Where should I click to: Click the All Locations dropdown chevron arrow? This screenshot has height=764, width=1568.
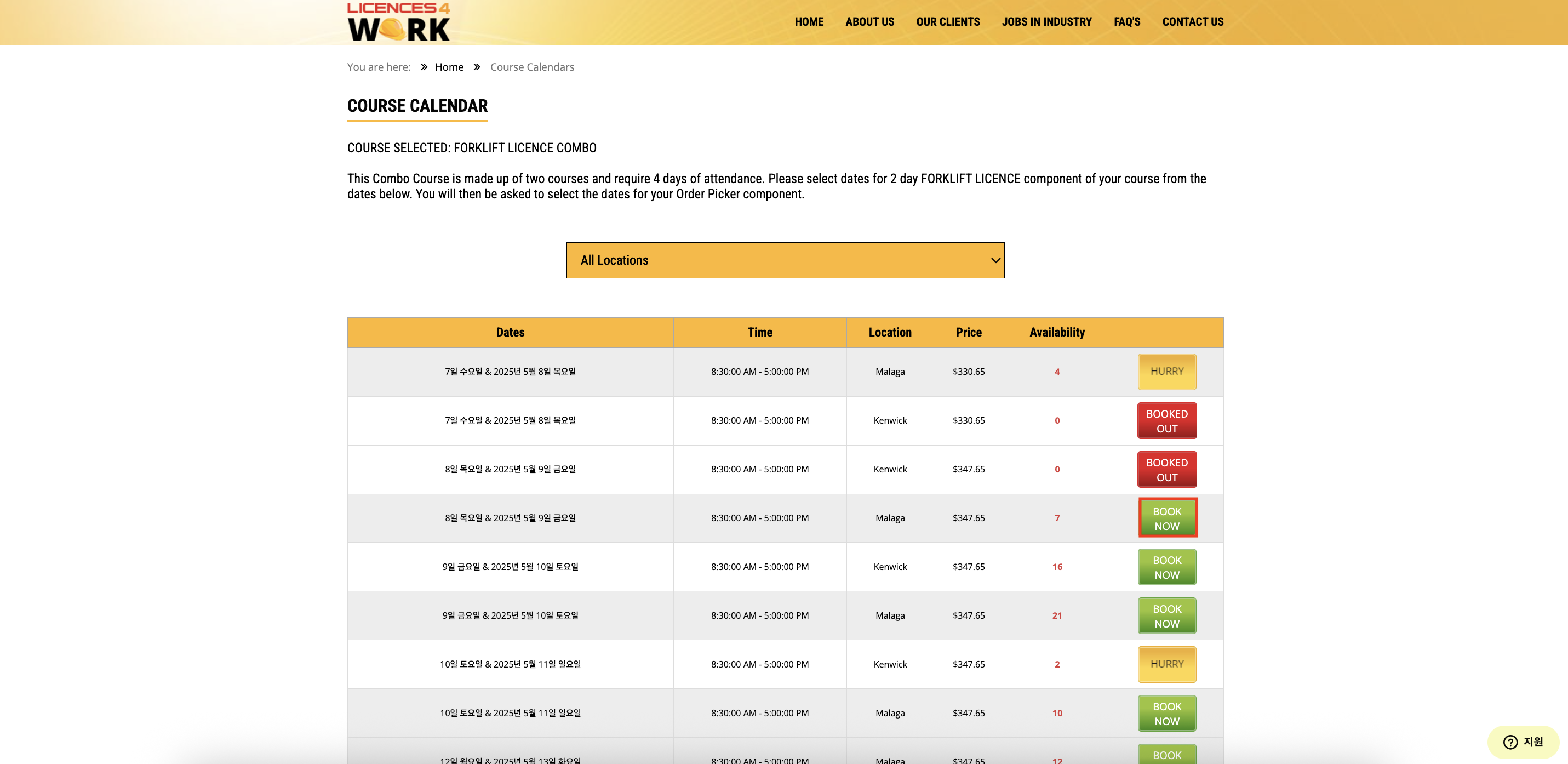click(995, 260)
